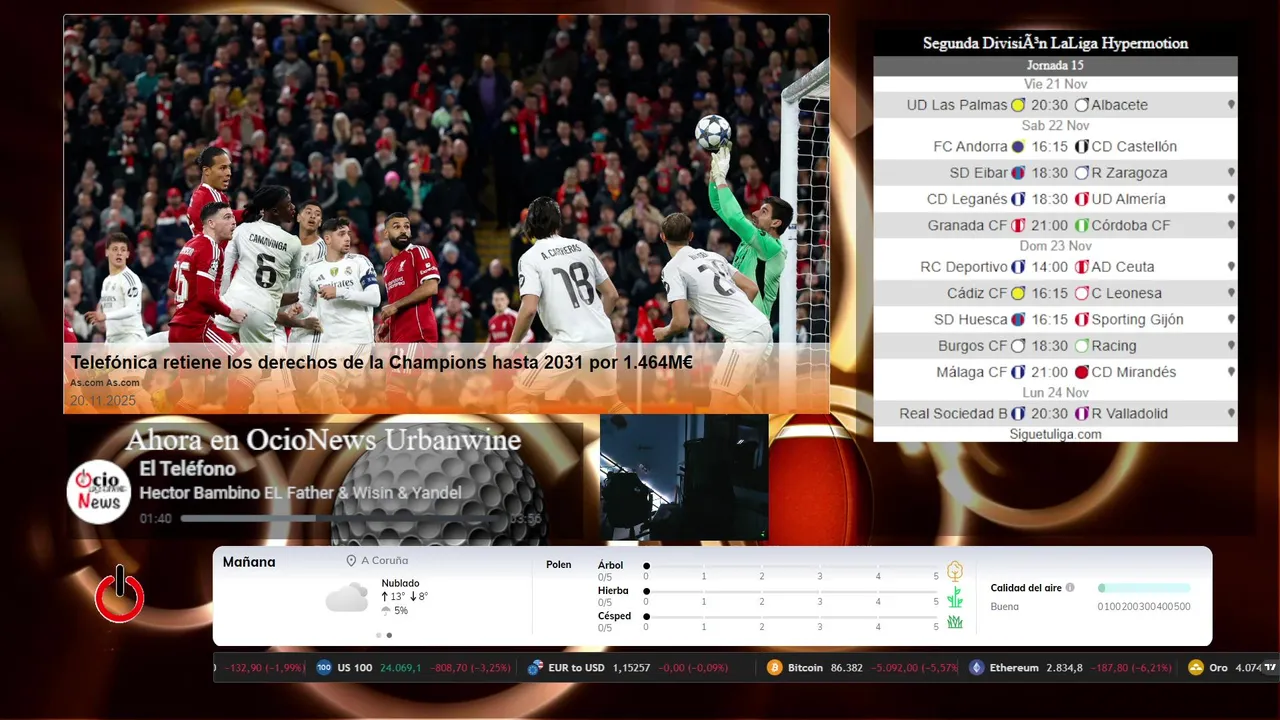1280x720 pixels.
Task: Click the Jornada 15 header bar
Action: [1055, 65]
